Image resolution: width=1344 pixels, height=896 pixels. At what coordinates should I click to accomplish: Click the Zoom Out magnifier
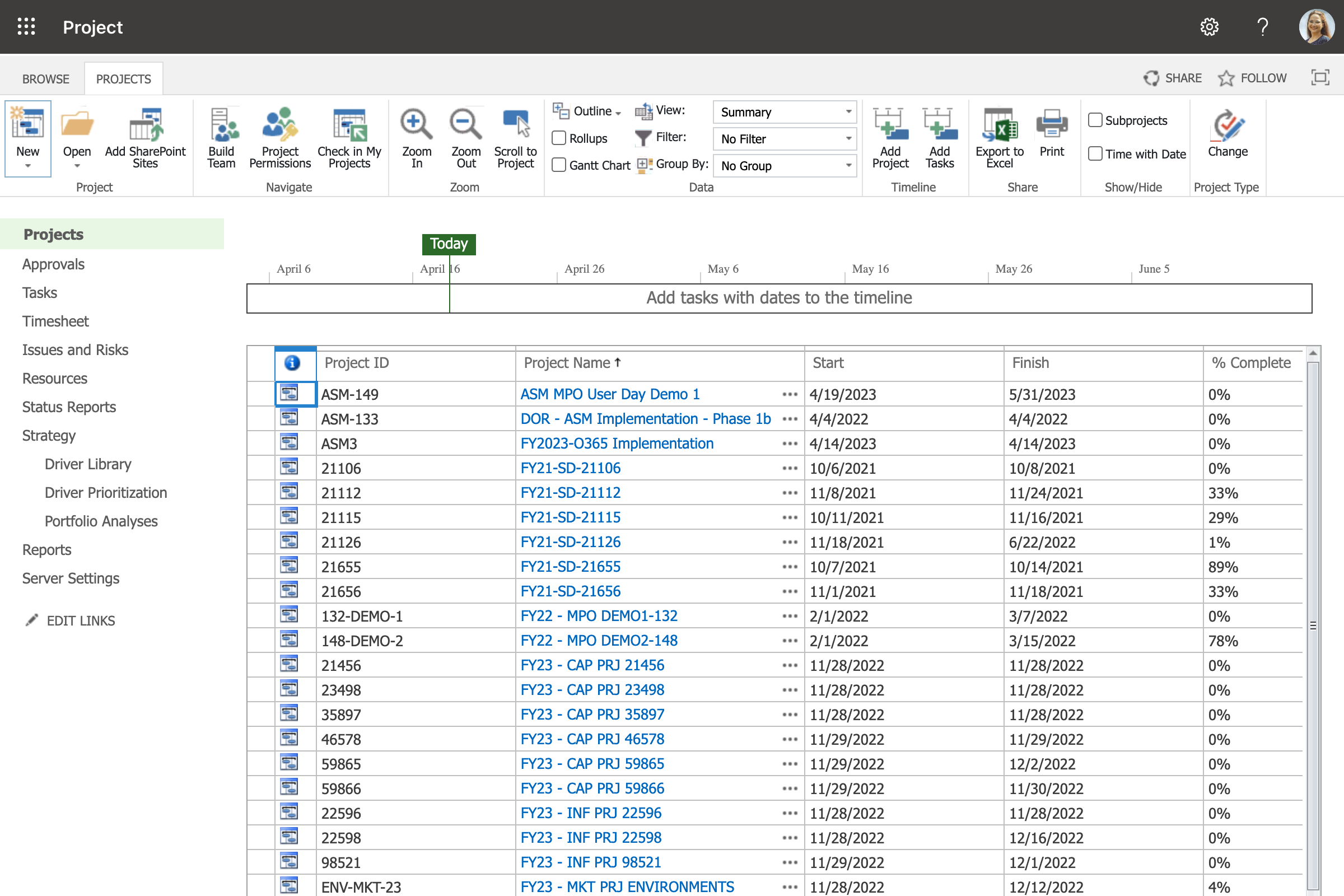pos(466,123)
